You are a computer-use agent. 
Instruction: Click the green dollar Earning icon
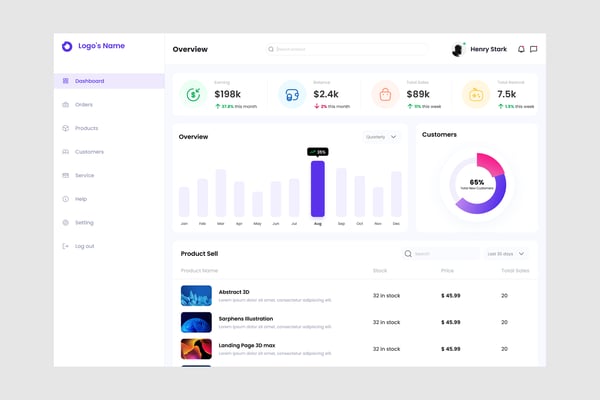click(194, 94)
